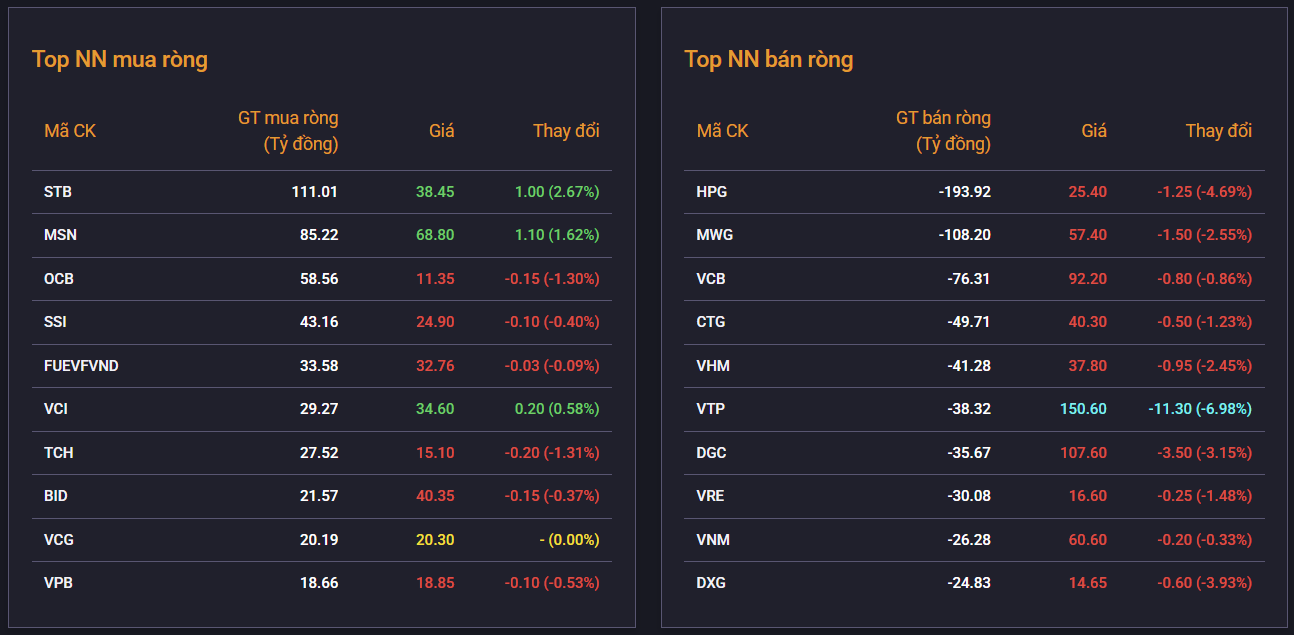The height and width of the screenshot is (635, 1294).
Task: Select VPB price 18.85
Action: pos(435,583)
